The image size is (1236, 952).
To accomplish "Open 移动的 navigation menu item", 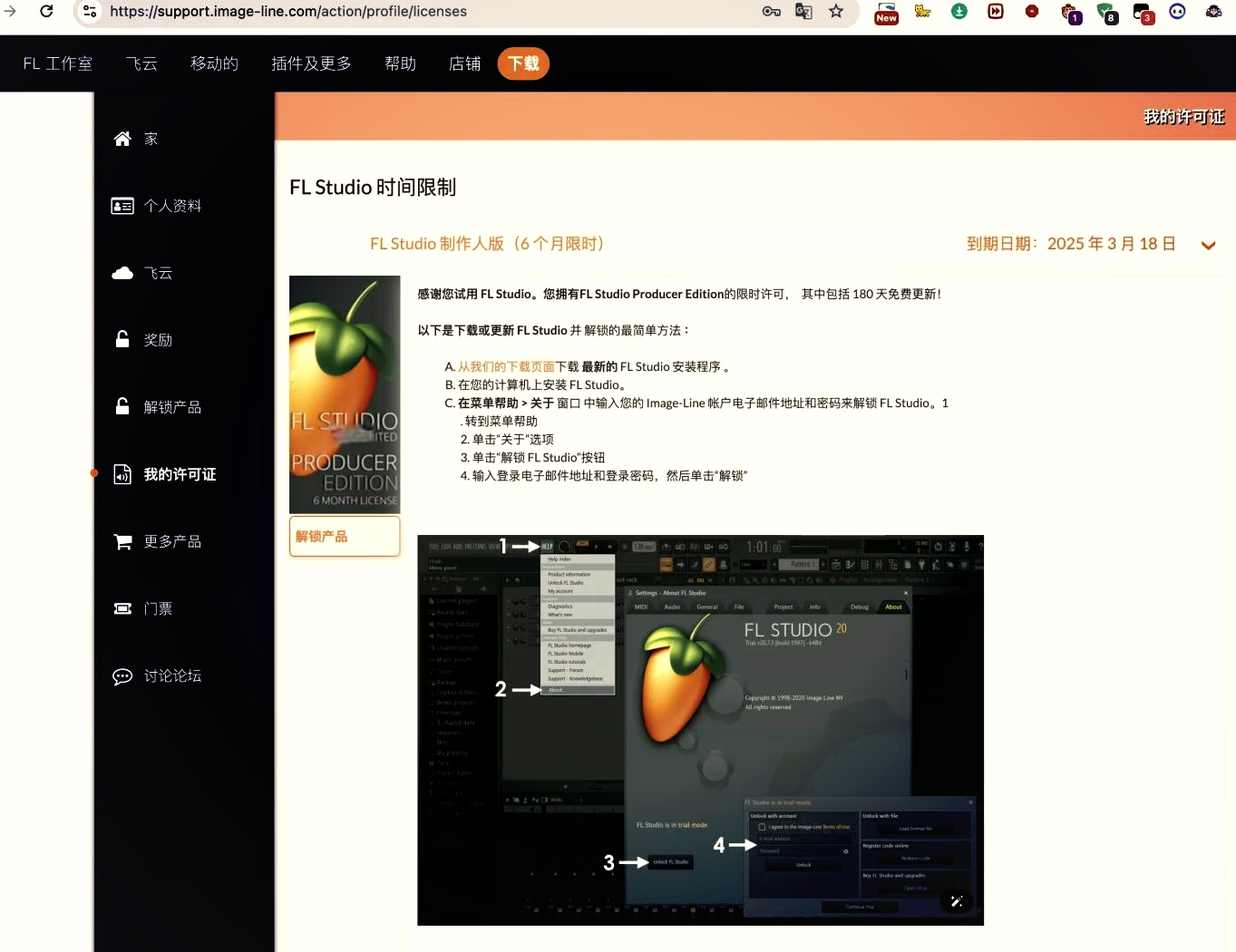I will (214, 63).
